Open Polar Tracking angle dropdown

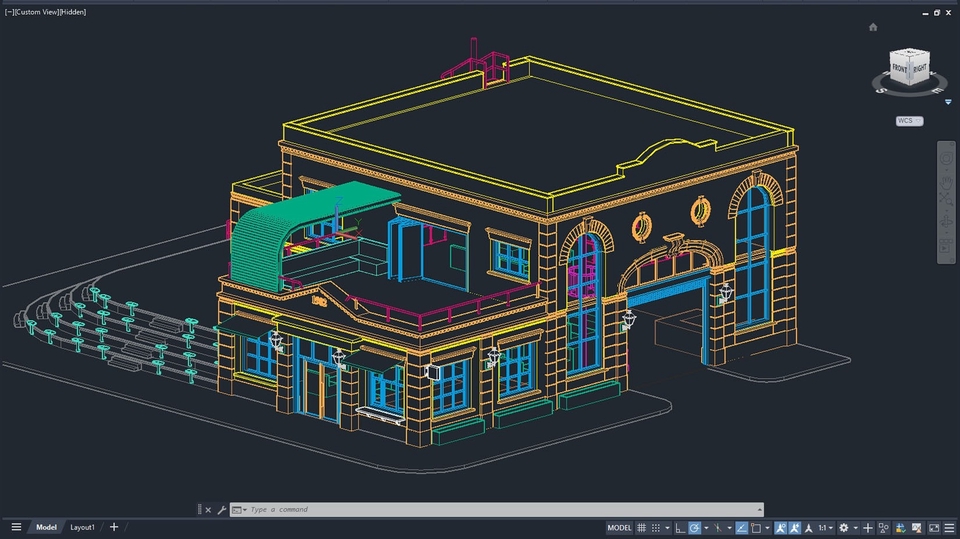pos(706,527)
